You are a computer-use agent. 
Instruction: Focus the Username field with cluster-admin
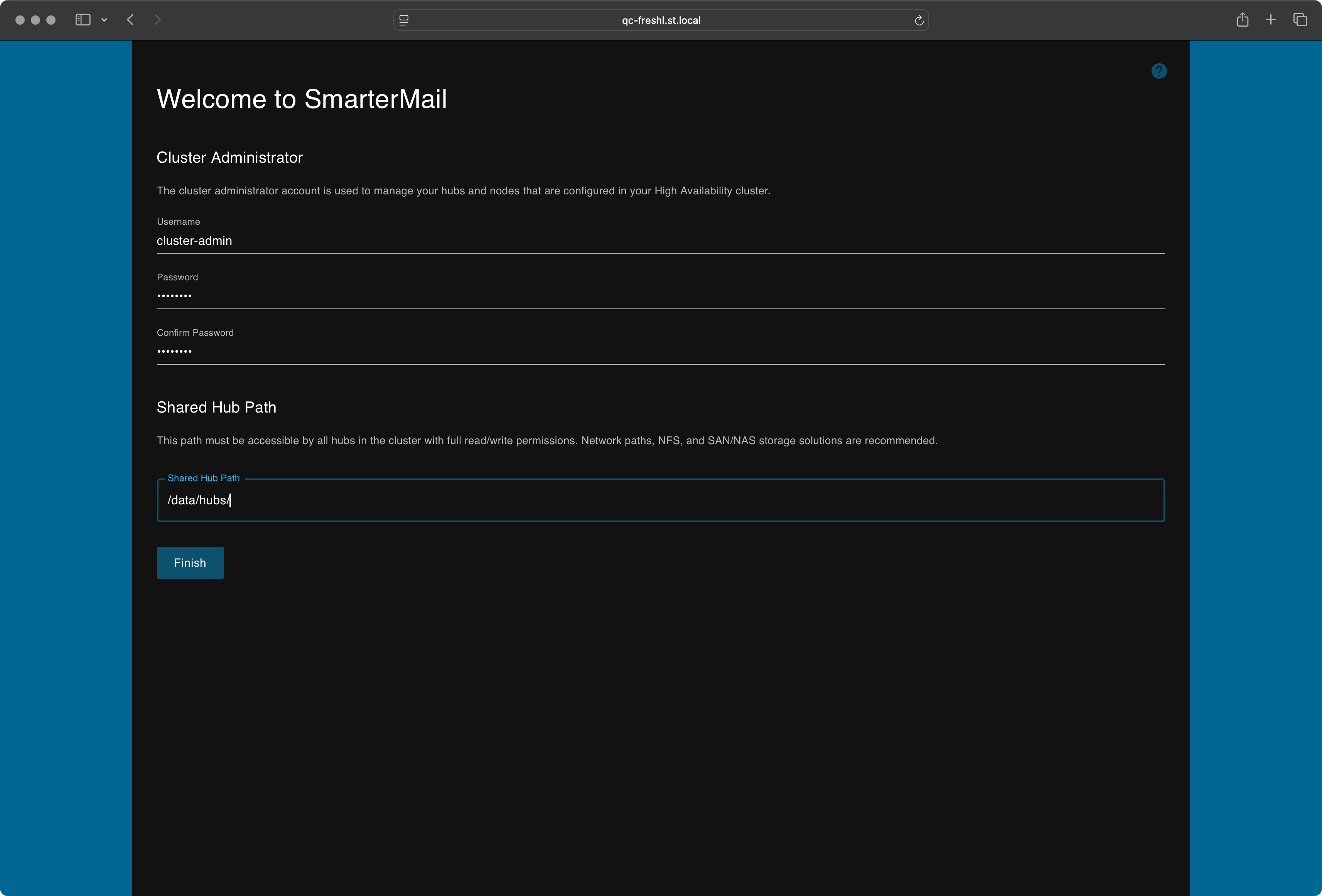tap(661, 241)
